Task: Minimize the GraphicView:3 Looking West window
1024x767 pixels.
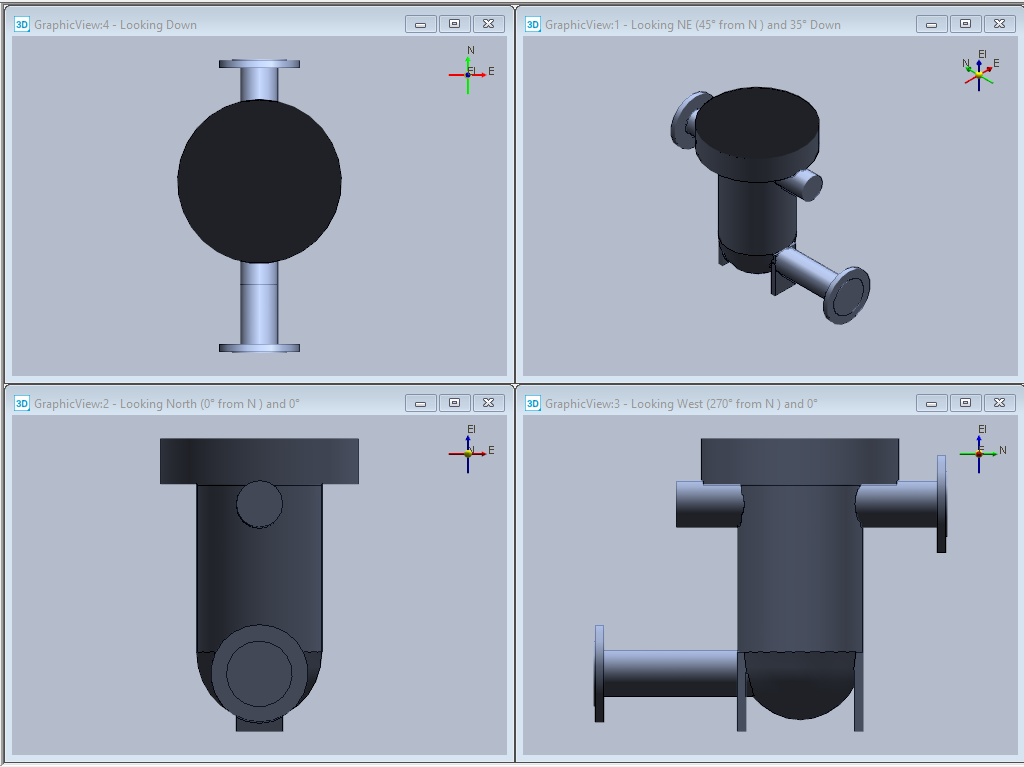Action: click(x=932, y=403)
